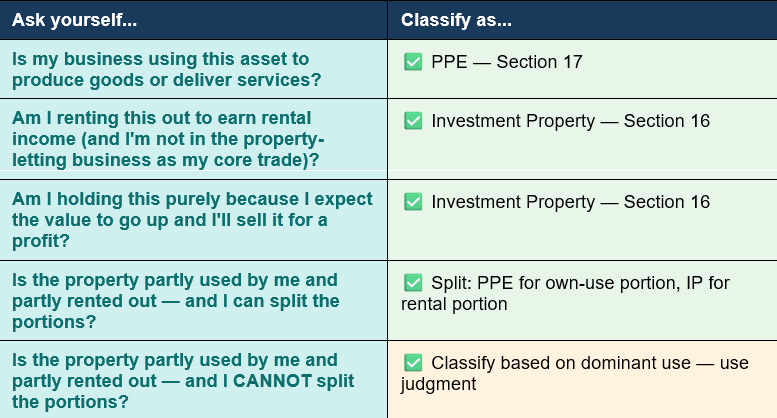
Task: Click 'PPE — Section 17' answer text
Action: click(x=507, y=62)
